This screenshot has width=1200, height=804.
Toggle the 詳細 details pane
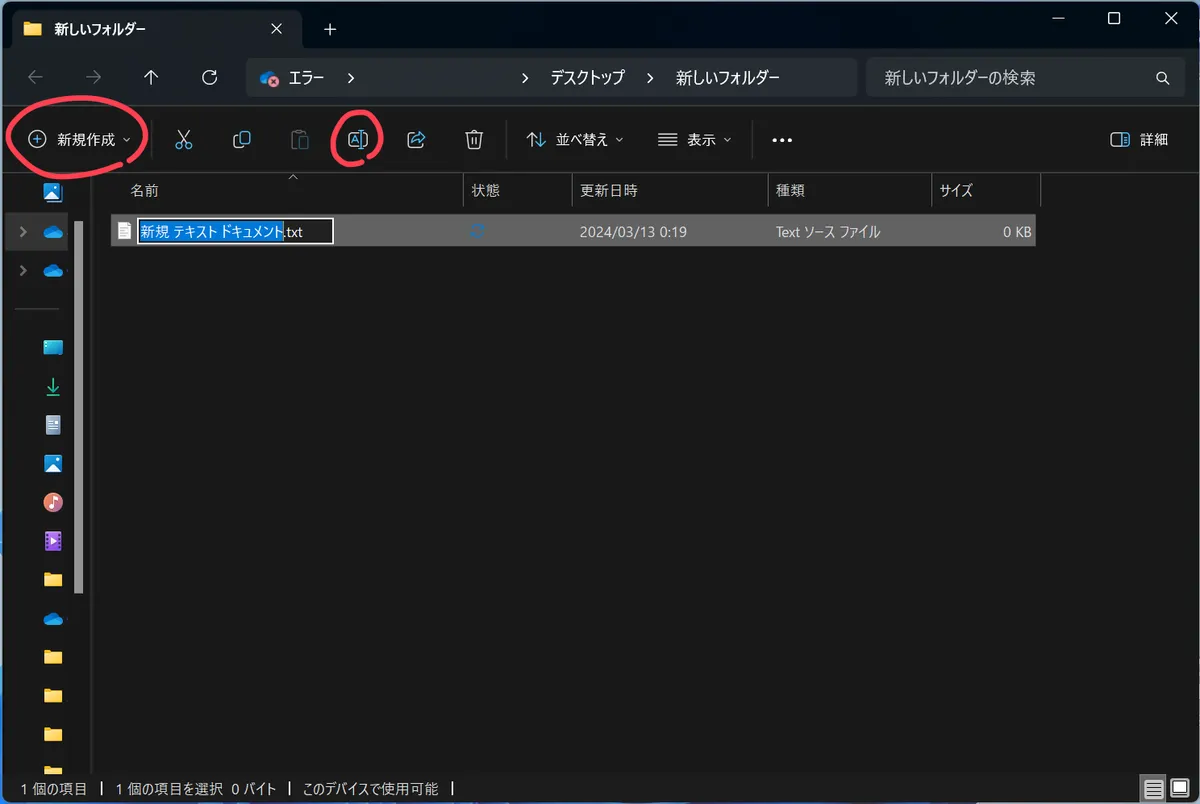pyautogui.click(x=1139, y=140)
